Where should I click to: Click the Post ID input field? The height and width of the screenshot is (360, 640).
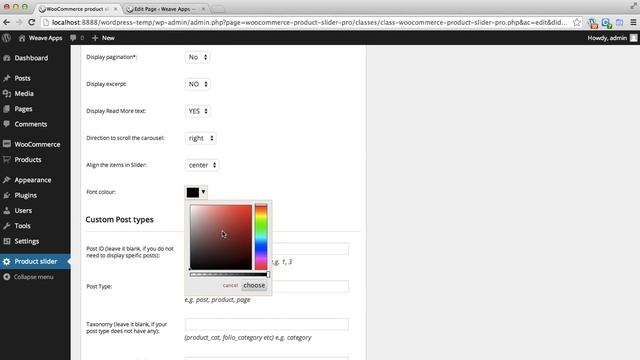tap(310, 249)
